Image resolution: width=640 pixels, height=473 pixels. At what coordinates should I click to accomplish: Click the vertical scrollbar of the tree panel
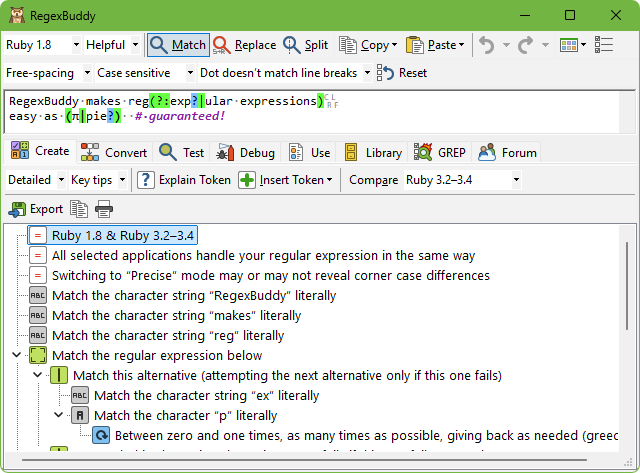(x=627, y=286)
